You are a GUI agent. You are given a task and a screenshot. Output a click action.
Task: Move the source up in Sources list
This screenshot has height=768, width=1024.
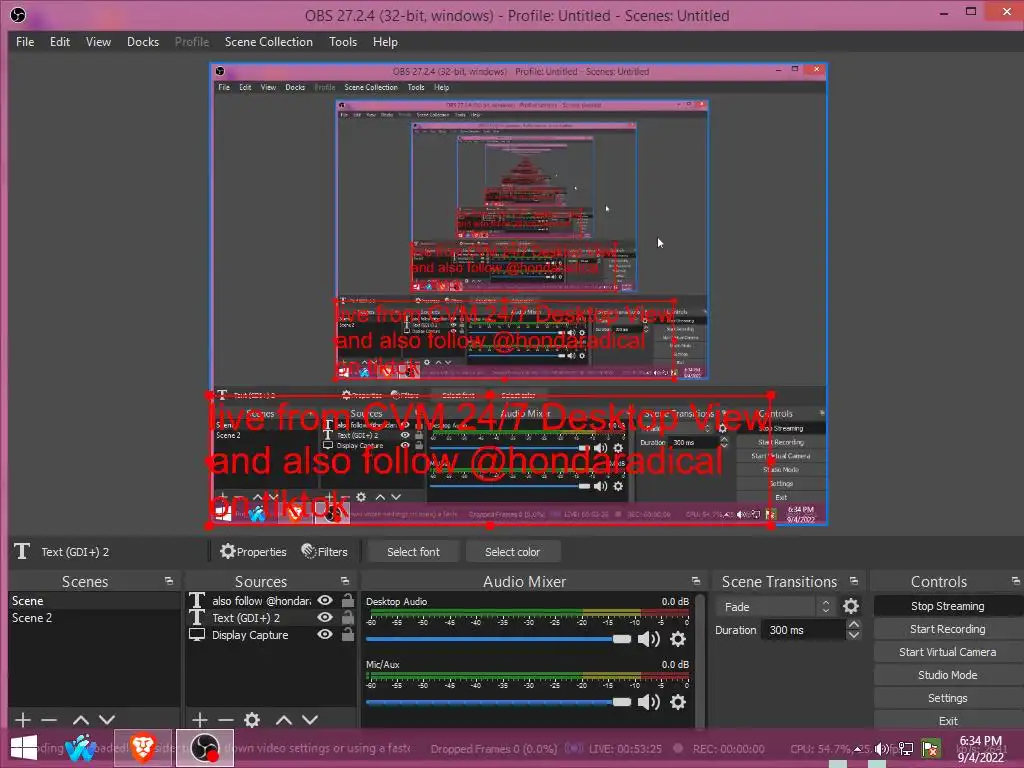pos(283,720)
